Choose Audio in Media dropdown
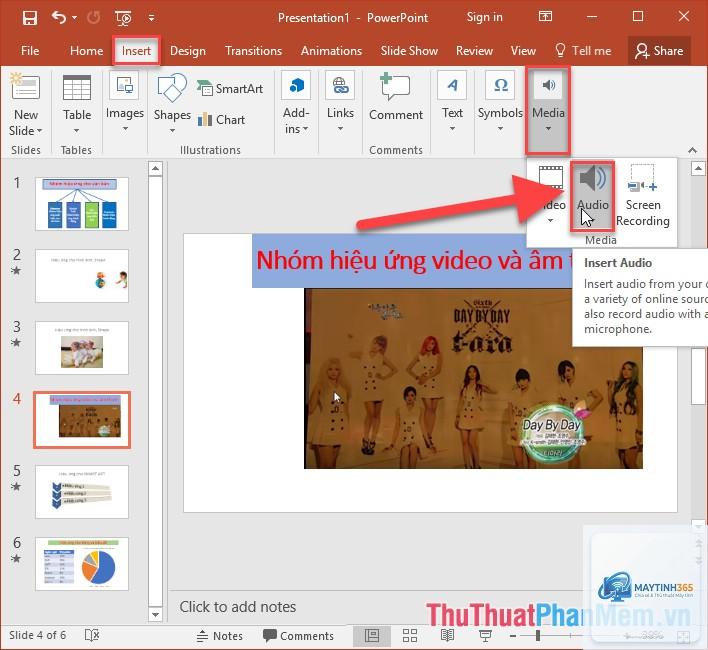The height and width of the screenshot is (650, 708). (592, 196)
